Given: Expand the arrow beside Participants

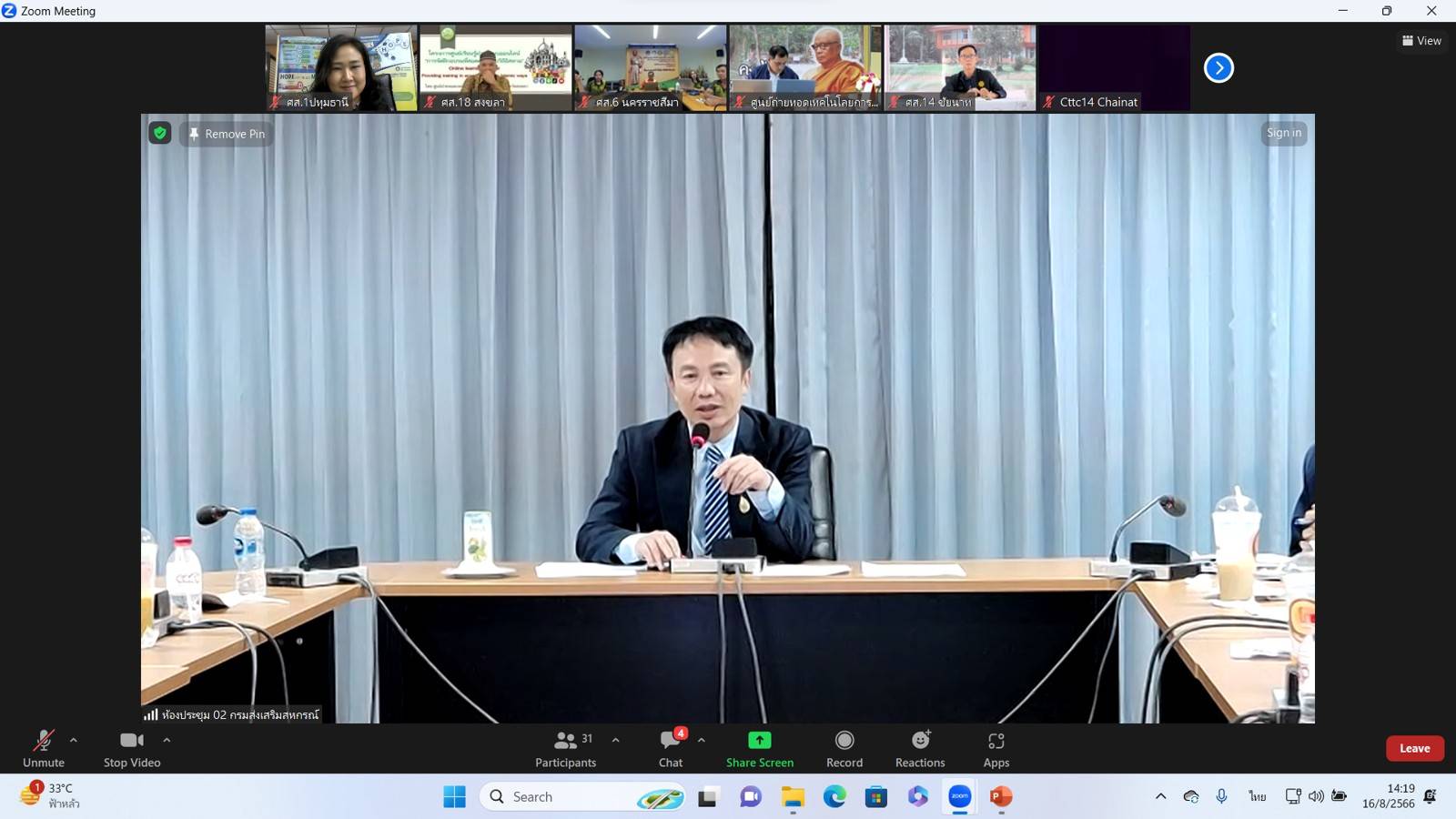Looking at the screenshot, I should pyautogui.click(x=616, y=740).
